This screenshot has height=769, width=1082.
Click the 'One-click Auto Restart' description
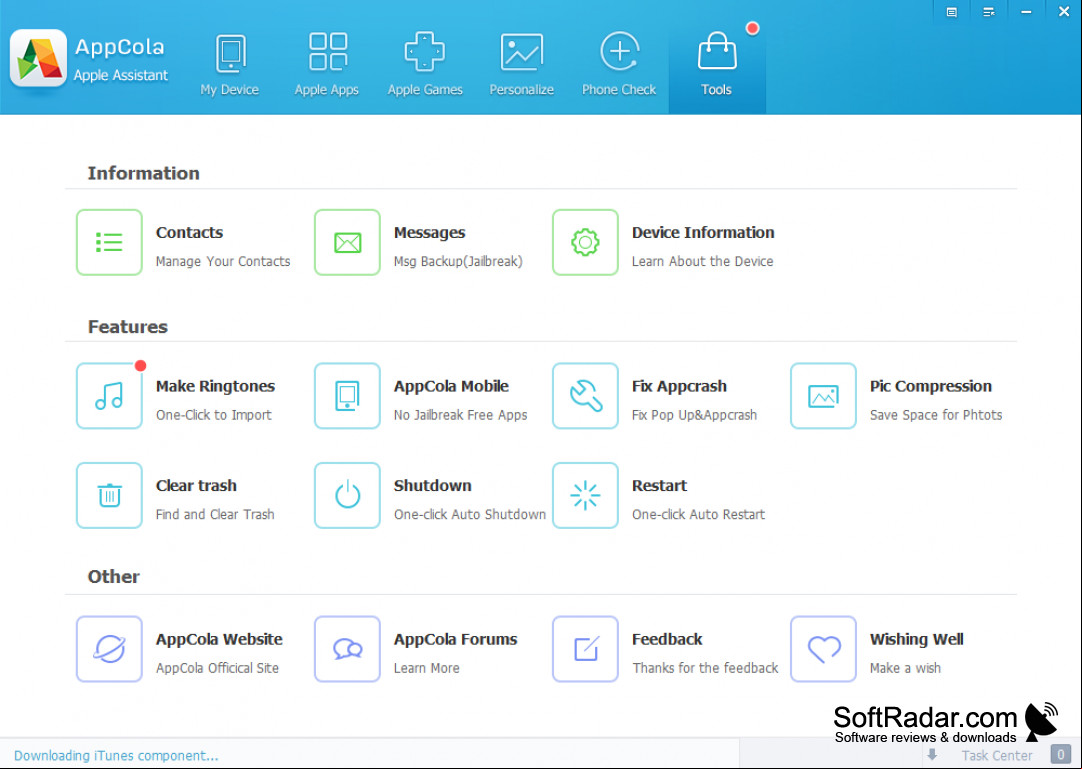698,514
